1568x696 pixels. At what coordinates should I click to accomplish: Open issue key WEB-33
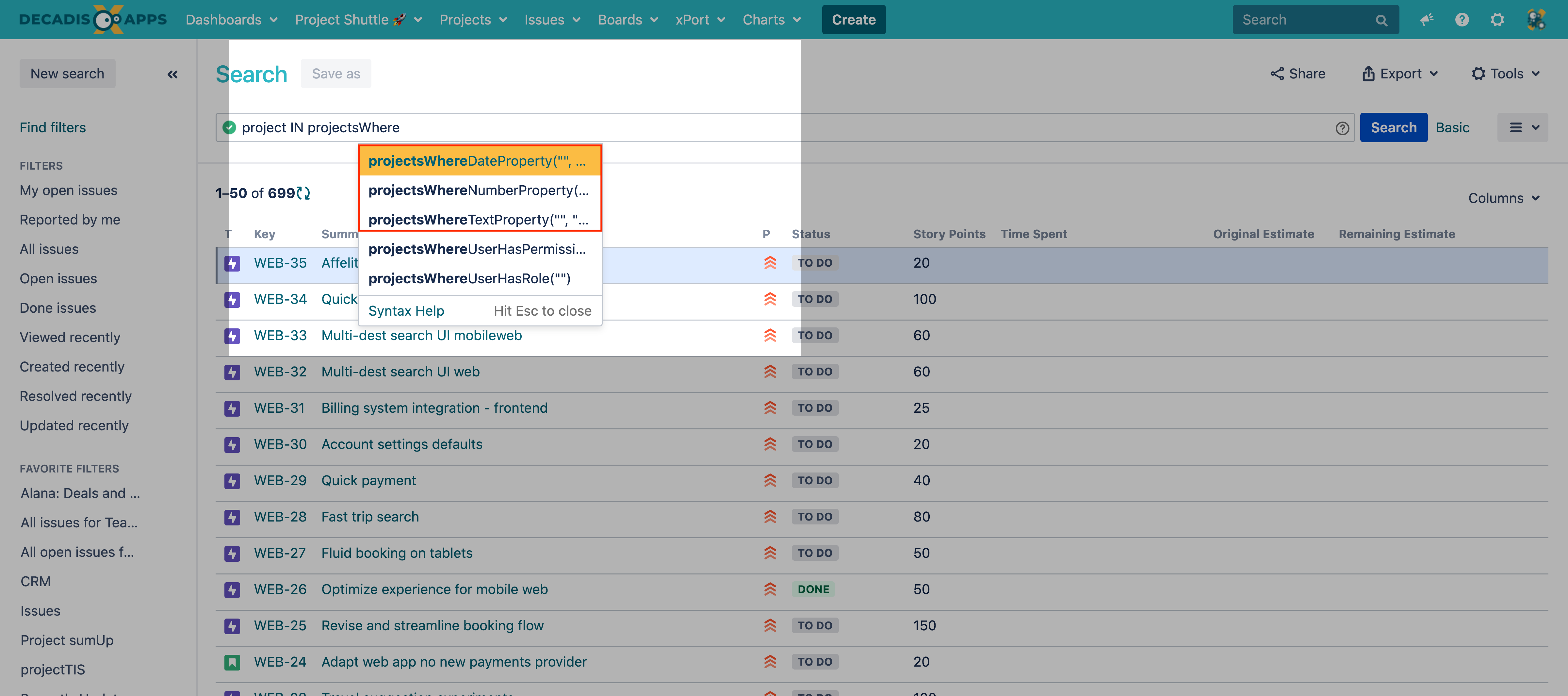(x=280, y=336)
